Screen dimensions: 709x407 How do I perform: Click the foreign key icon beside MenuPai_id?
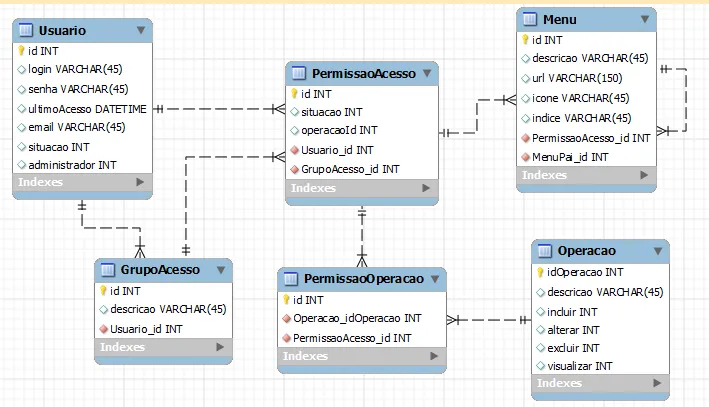point(525,157)
